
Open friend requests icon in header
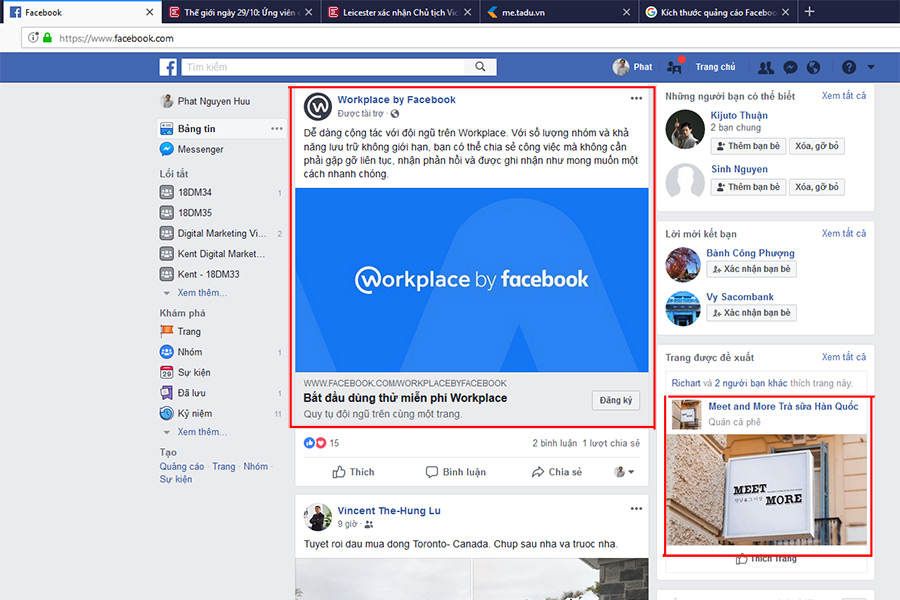point(766,68)
